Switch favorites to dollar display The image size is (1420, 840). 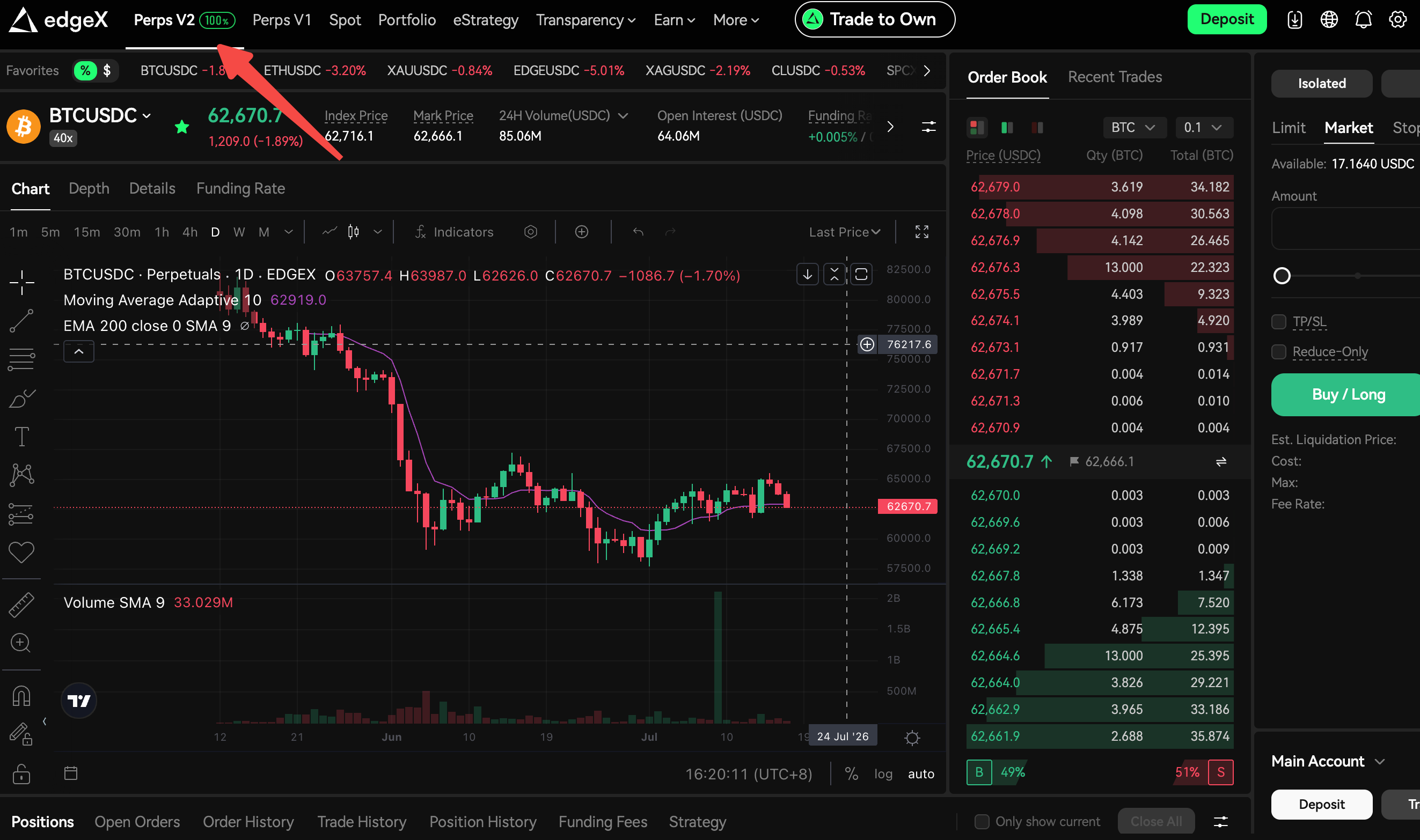pyautogui.click(x=106, y=71)
